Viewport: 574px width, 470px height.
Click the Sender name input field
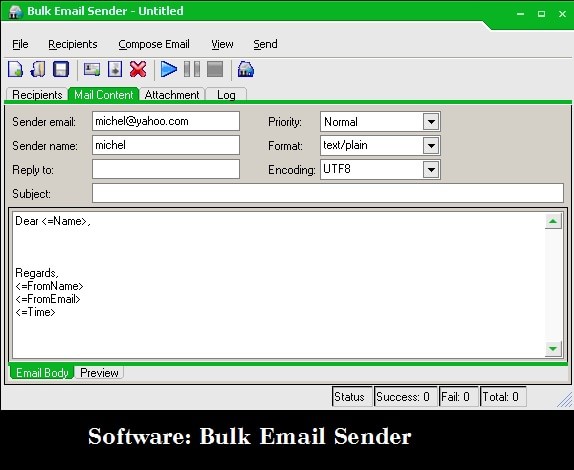(166, 145)
